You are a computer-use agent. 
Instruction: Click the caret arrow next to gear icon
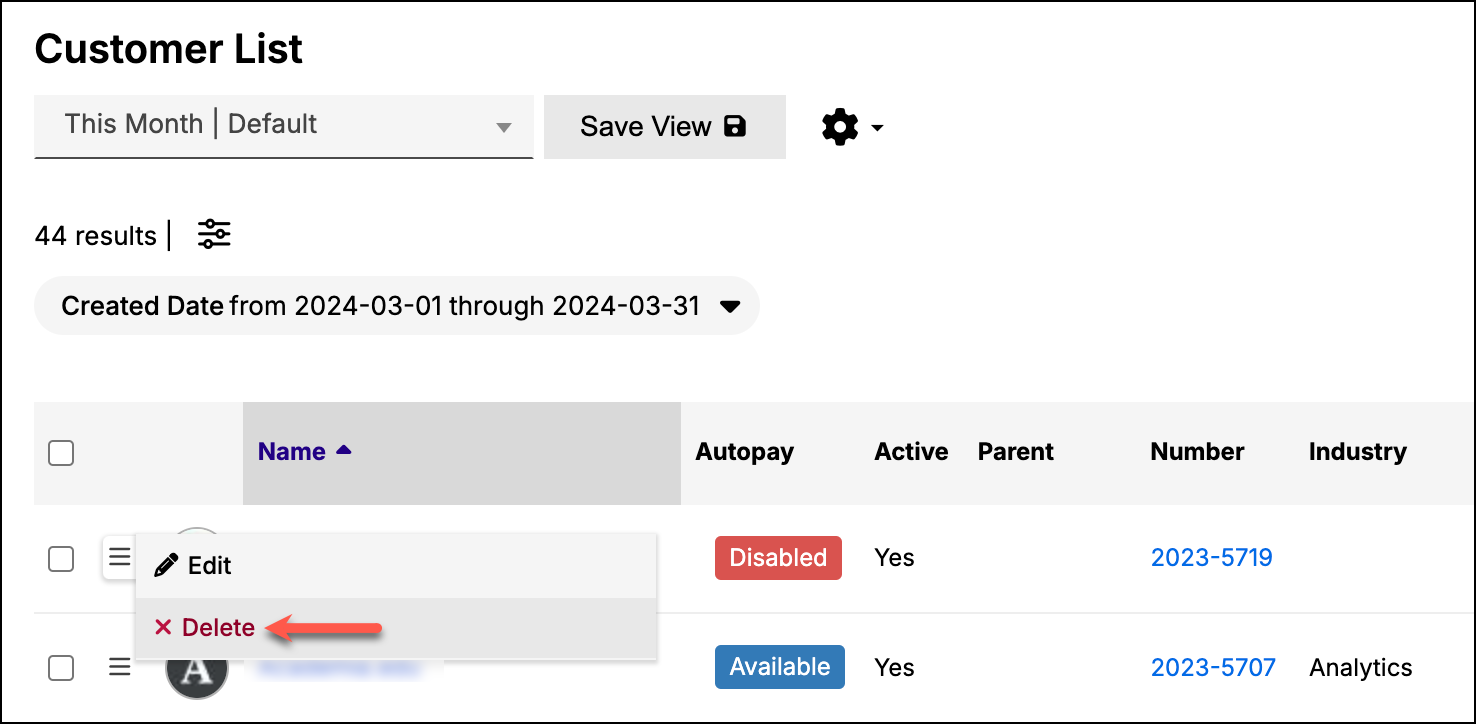coord(877,128)
